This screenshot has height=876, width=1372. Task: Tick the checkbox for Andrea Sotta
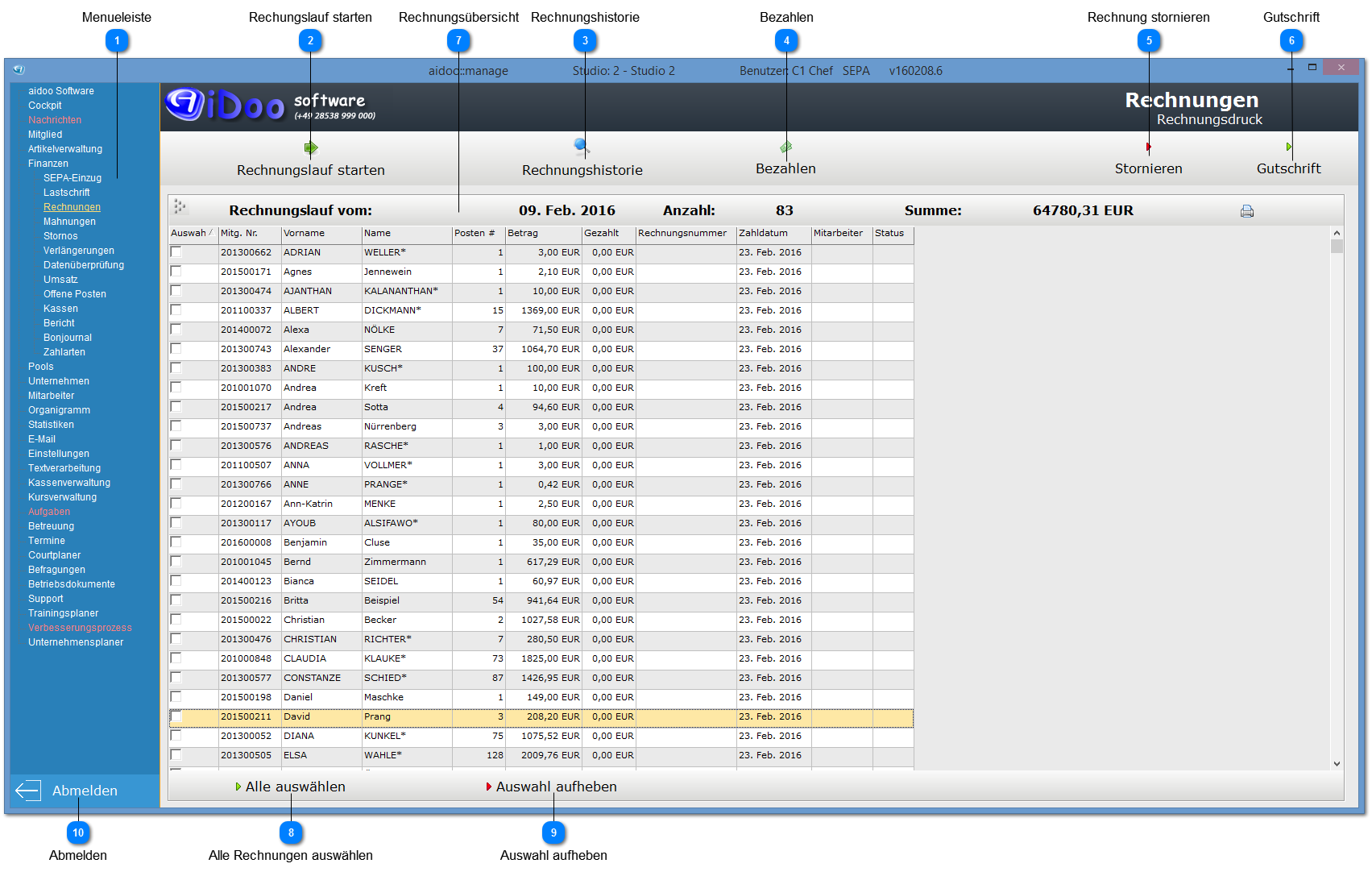click(176, 407)
